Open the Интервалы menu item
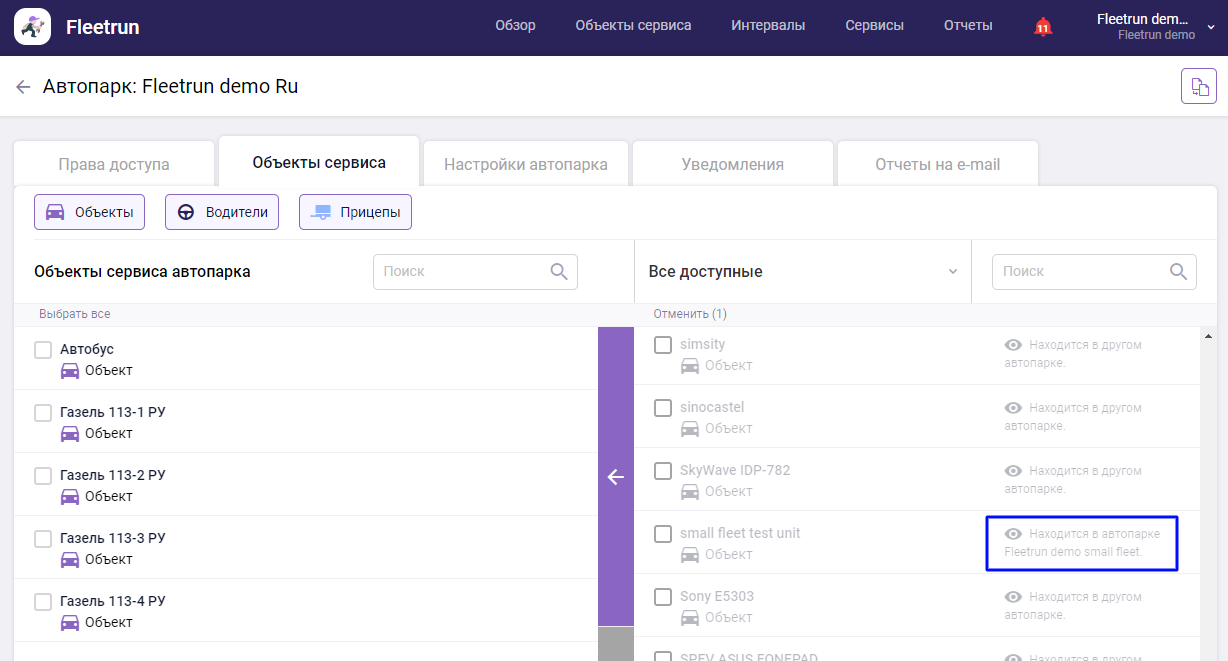This screenshot has height=661, width=1228. (768, 25)
